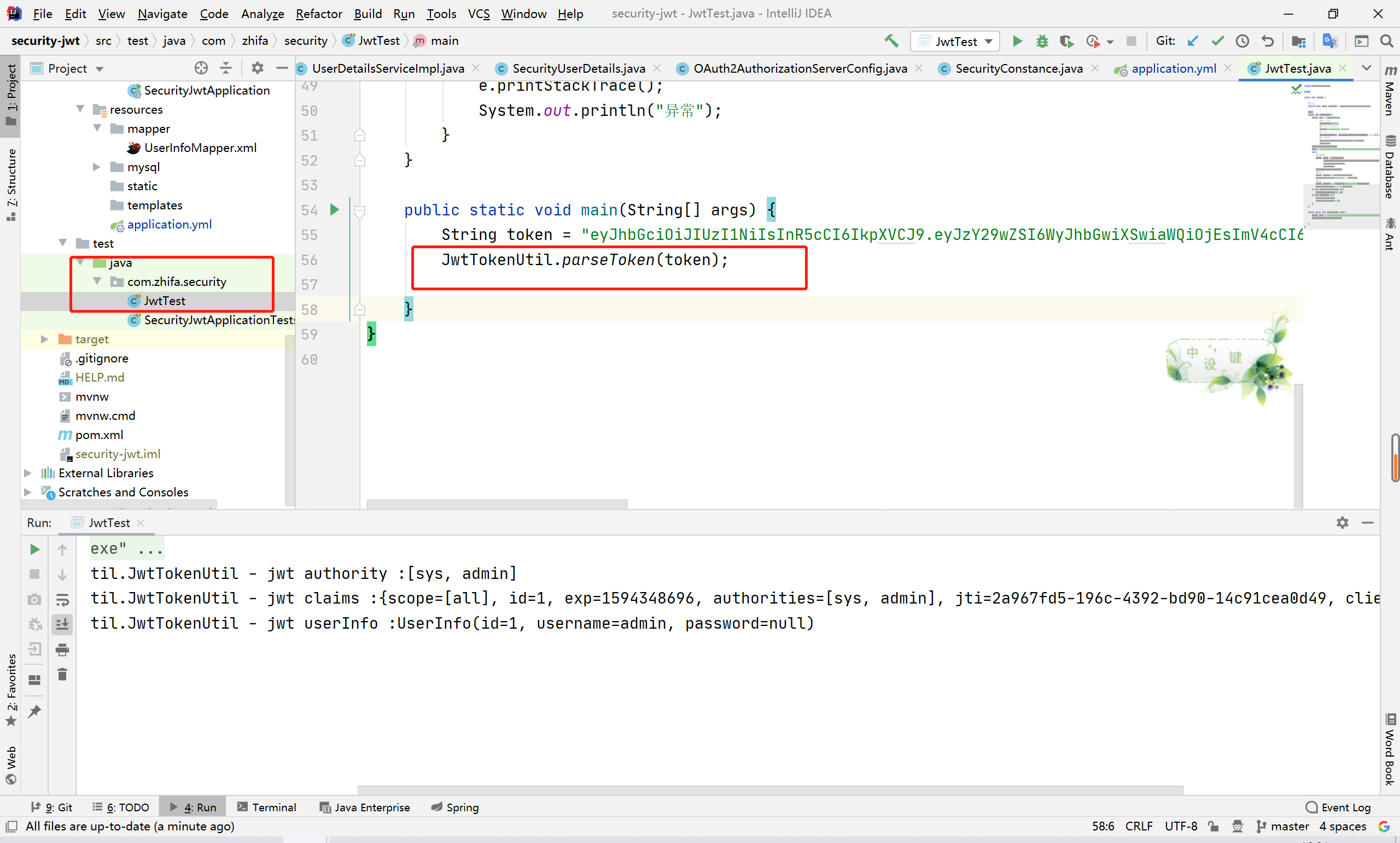Click Git commit checkmark icon
The height and width of the screenshot is (843, 1400).
(1217, 41)
